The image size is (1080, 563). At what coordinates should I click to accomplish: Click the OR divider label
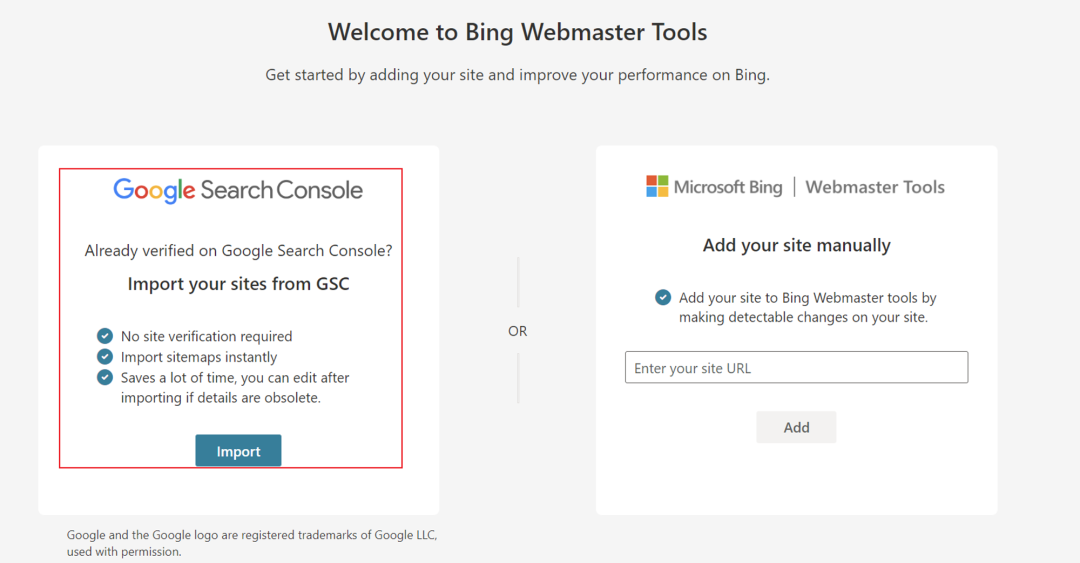tap(517, 331)
